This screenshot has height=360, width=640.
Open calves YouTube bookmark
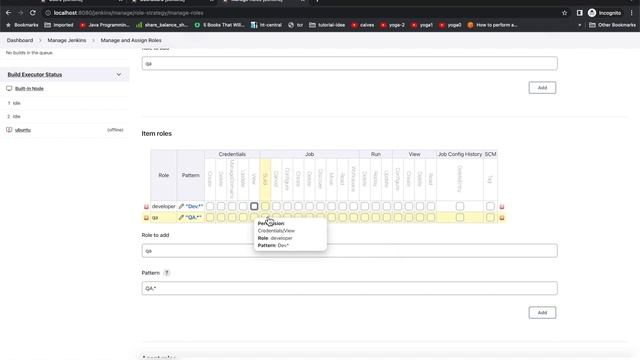(363, 25)
